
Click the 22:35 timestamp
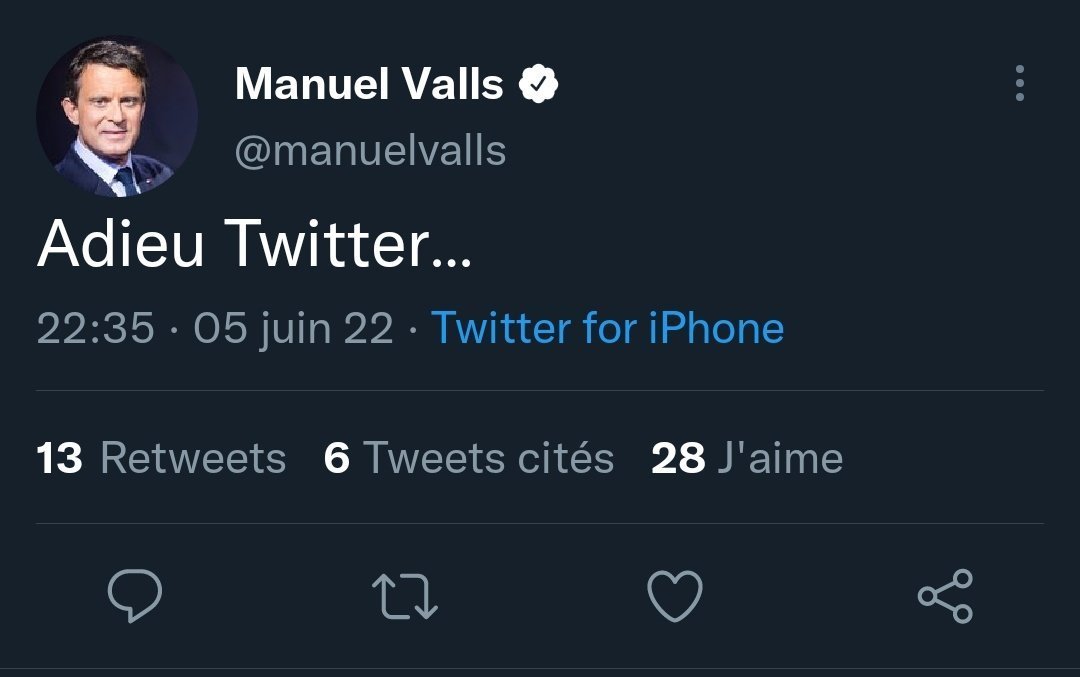(x=96, y=328)
